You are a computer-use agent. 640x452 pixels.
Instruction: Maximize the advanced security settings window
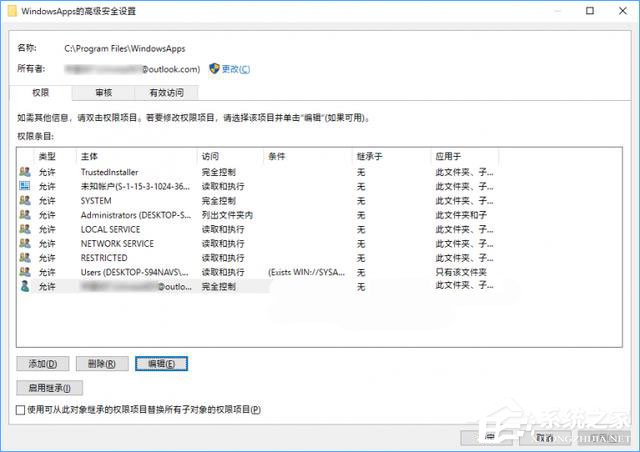[590, 11]
